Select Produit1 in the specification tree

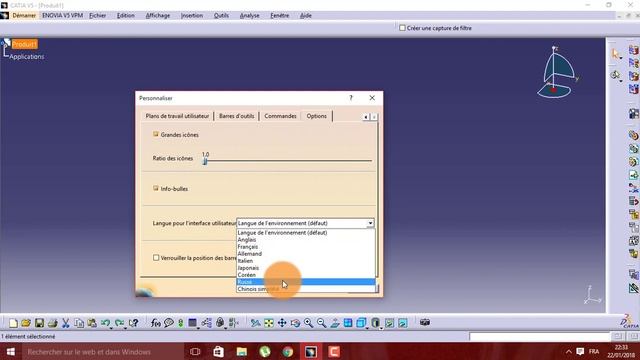[x=24, y=44]
